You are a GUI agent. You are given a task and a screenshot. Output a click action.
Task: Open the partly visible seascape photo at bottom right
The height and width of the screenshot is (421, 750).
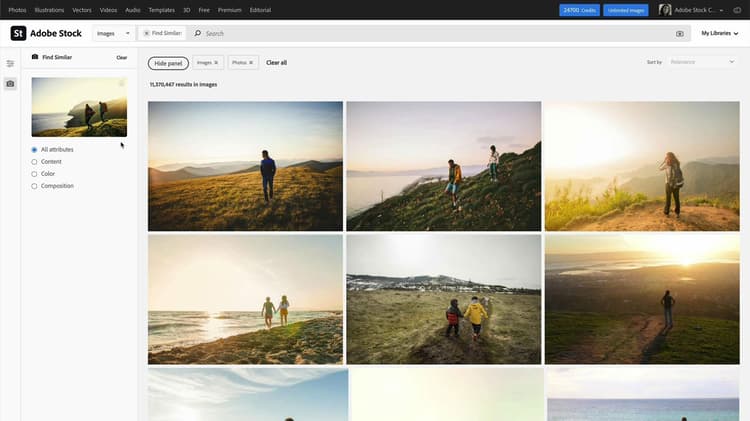[x=643, y=394]
